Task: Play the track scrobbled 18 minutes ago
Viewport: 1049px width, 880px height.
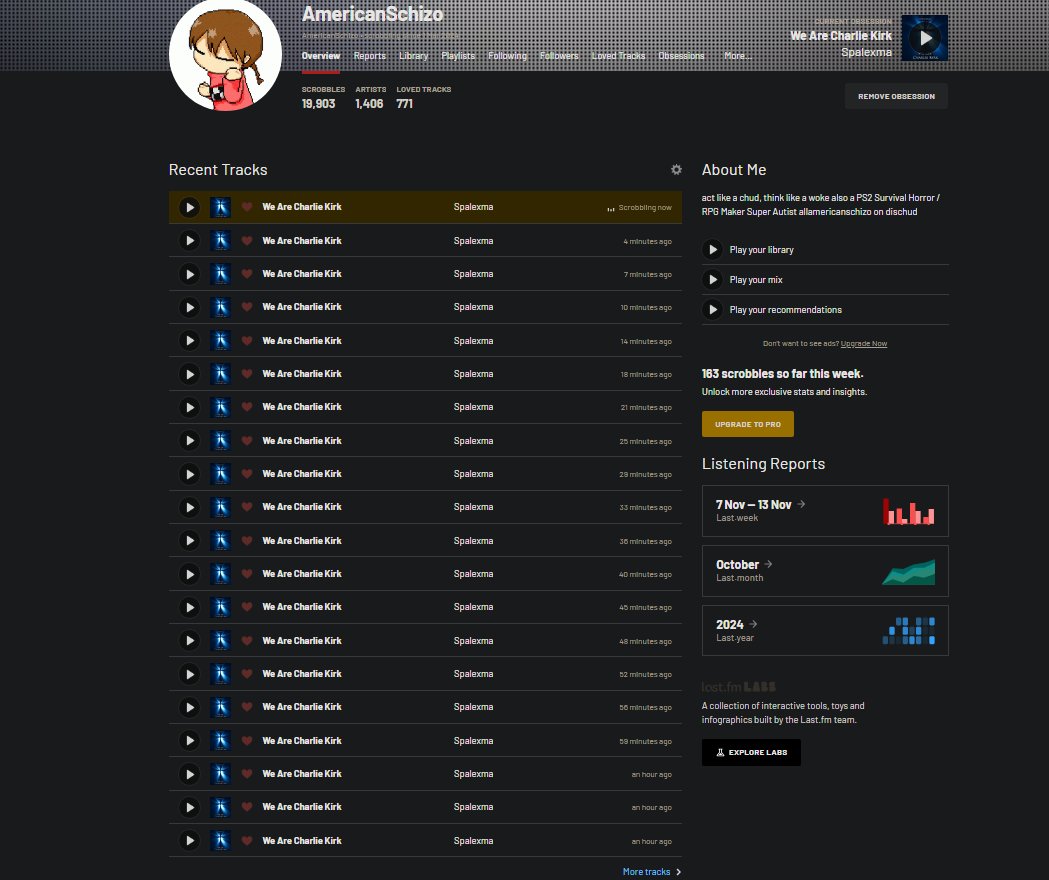Action: (x=189, y=374)
